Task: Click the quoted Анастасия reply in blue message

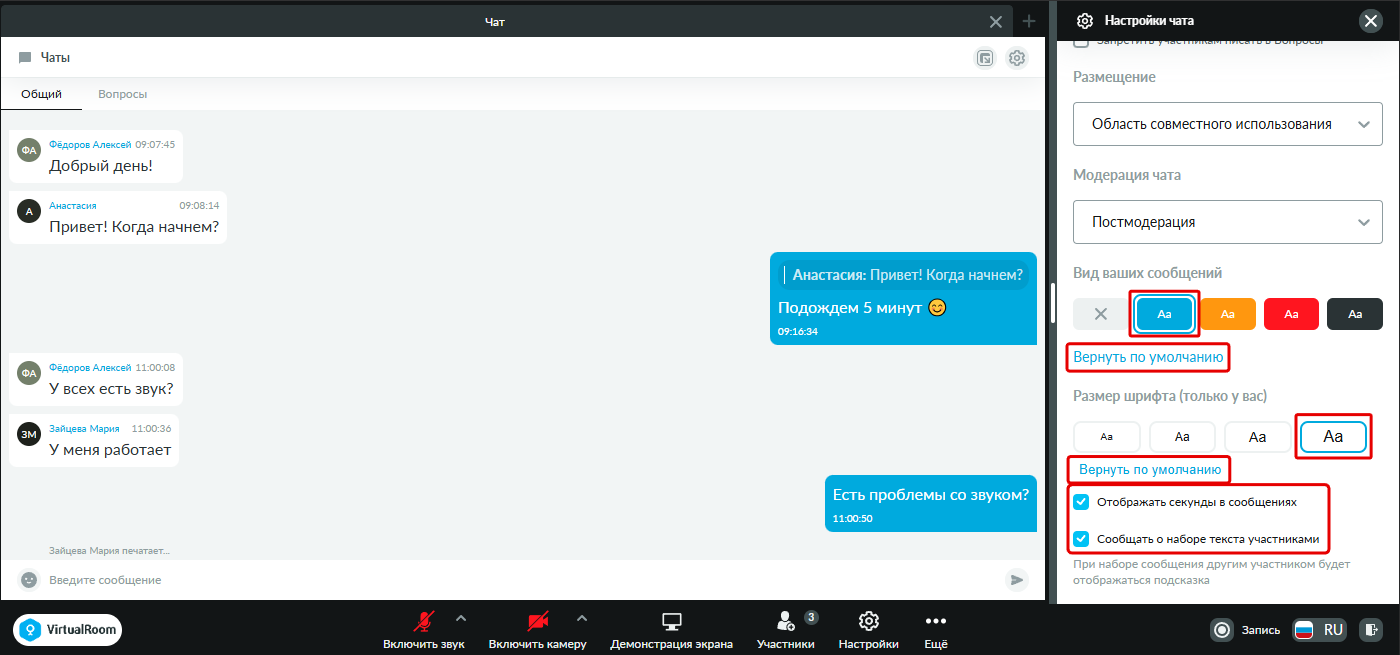Action: click(903, 275)
